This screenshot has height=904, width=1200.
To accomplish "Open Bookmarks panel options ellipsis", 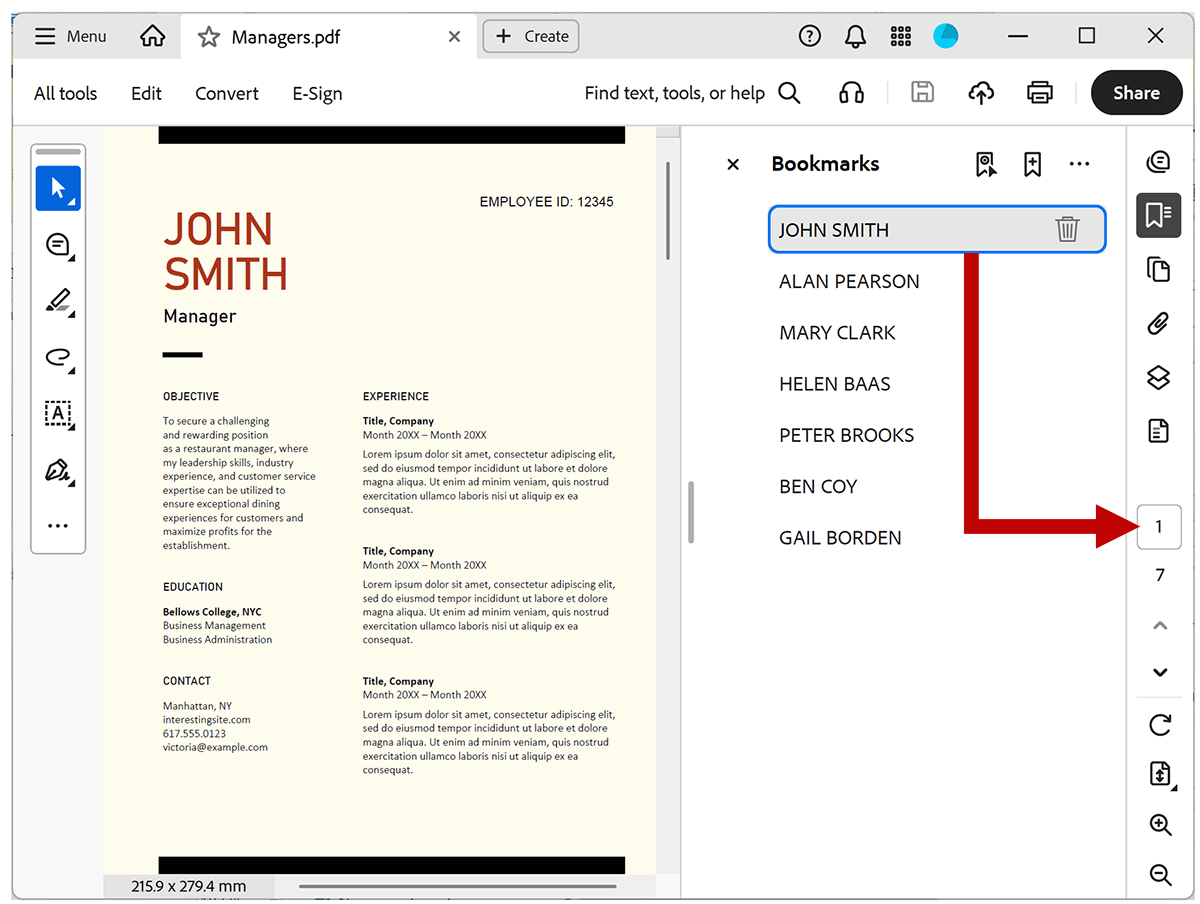I will point(1079,164).
